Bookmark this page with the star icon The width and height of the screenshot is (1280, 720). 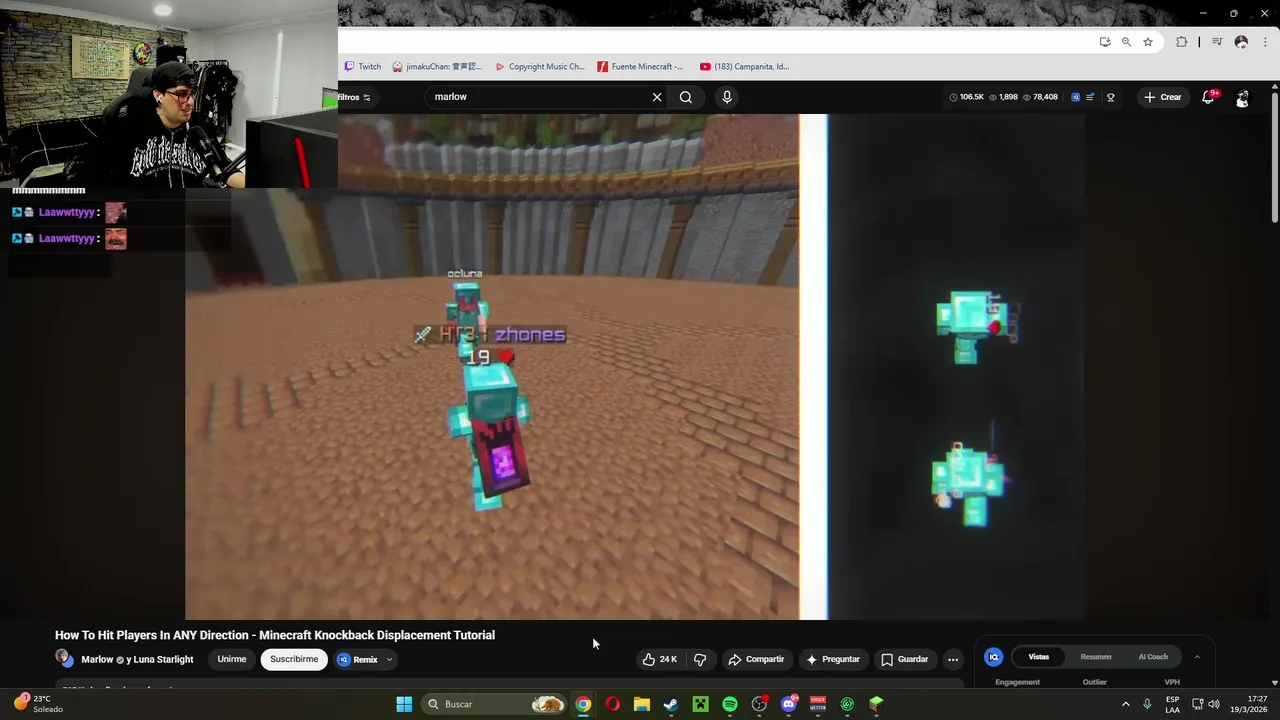(x=1148, y=42)
